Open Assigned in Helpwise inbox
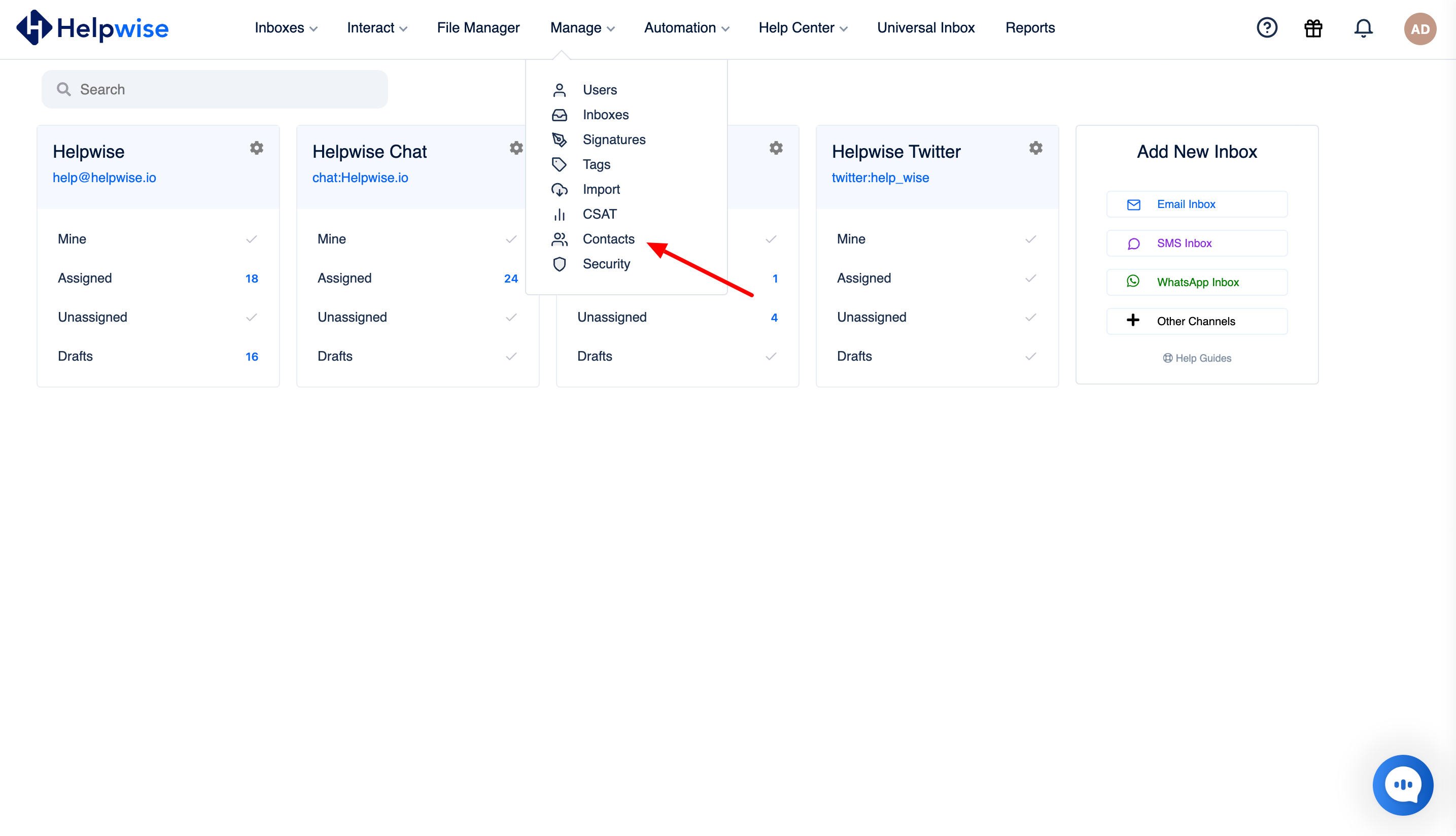The height and width of the screenshot is (836, 1456). tap(158, 278)
